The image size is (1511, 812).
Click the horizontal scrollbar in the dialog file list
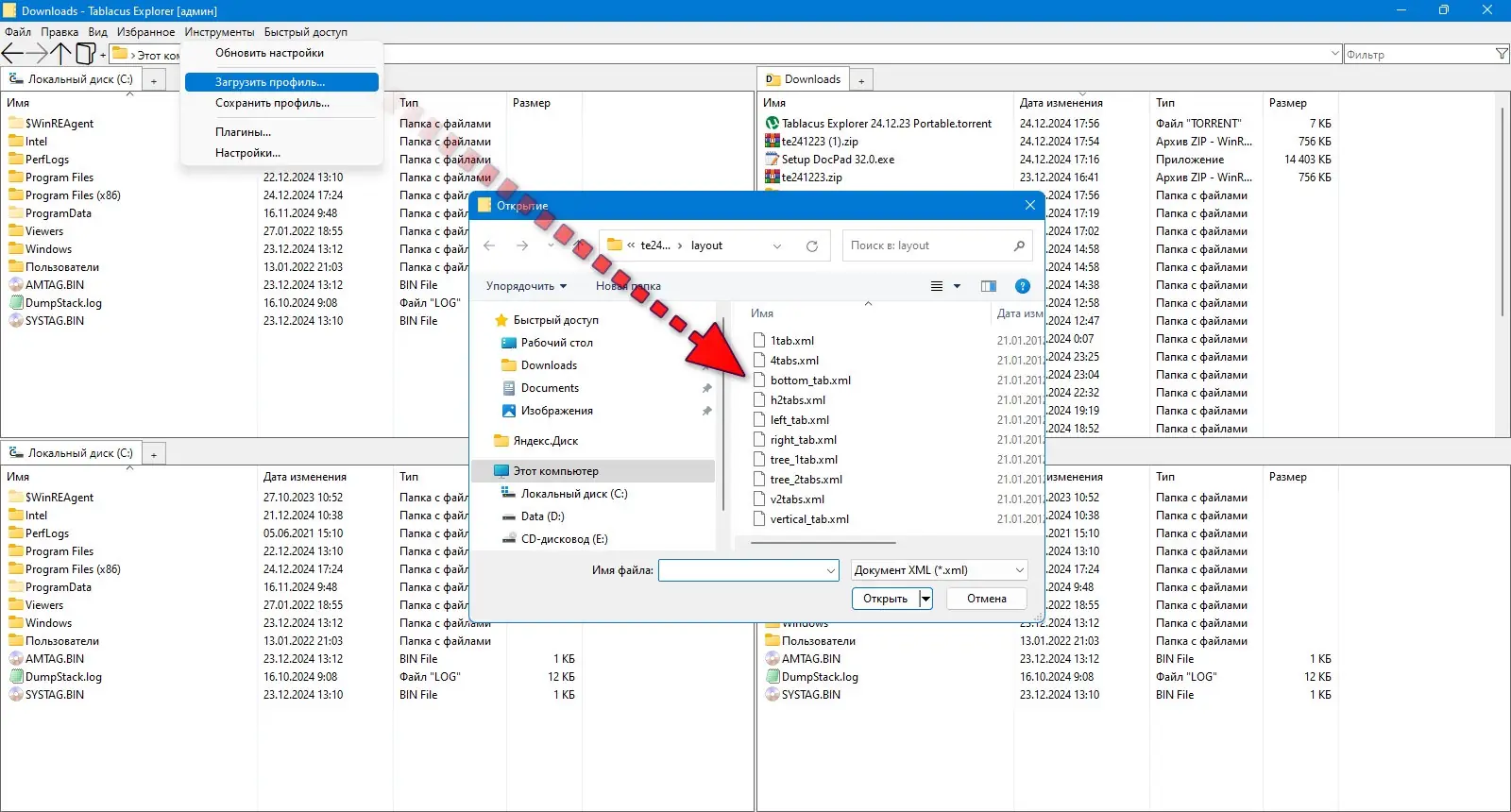(823, 543)
